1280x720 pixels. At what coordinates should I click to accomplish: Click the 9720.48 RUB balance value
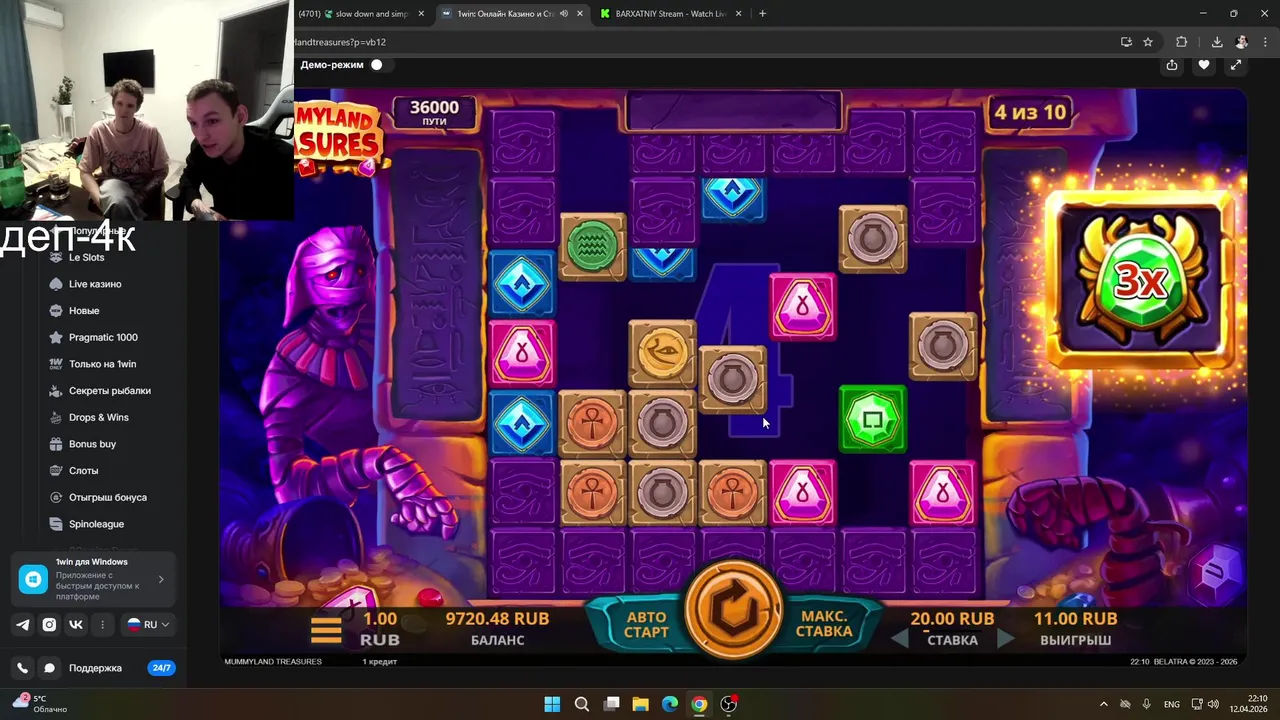(497, 619)
